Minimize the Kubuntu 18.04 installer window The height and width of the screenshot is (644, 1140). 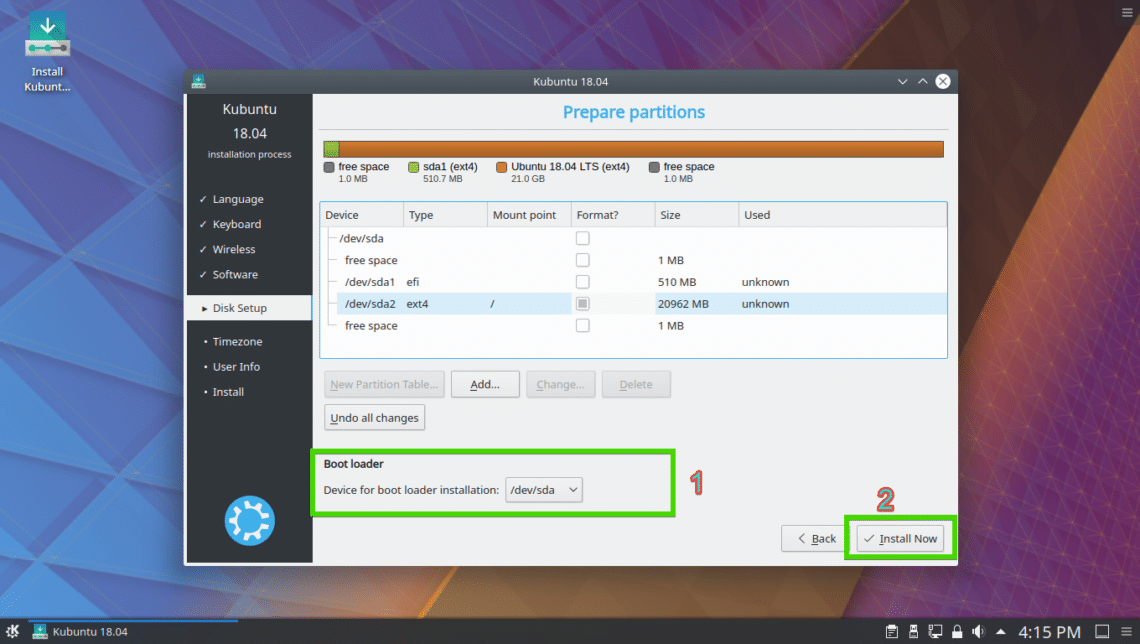[x=902, y=81]
